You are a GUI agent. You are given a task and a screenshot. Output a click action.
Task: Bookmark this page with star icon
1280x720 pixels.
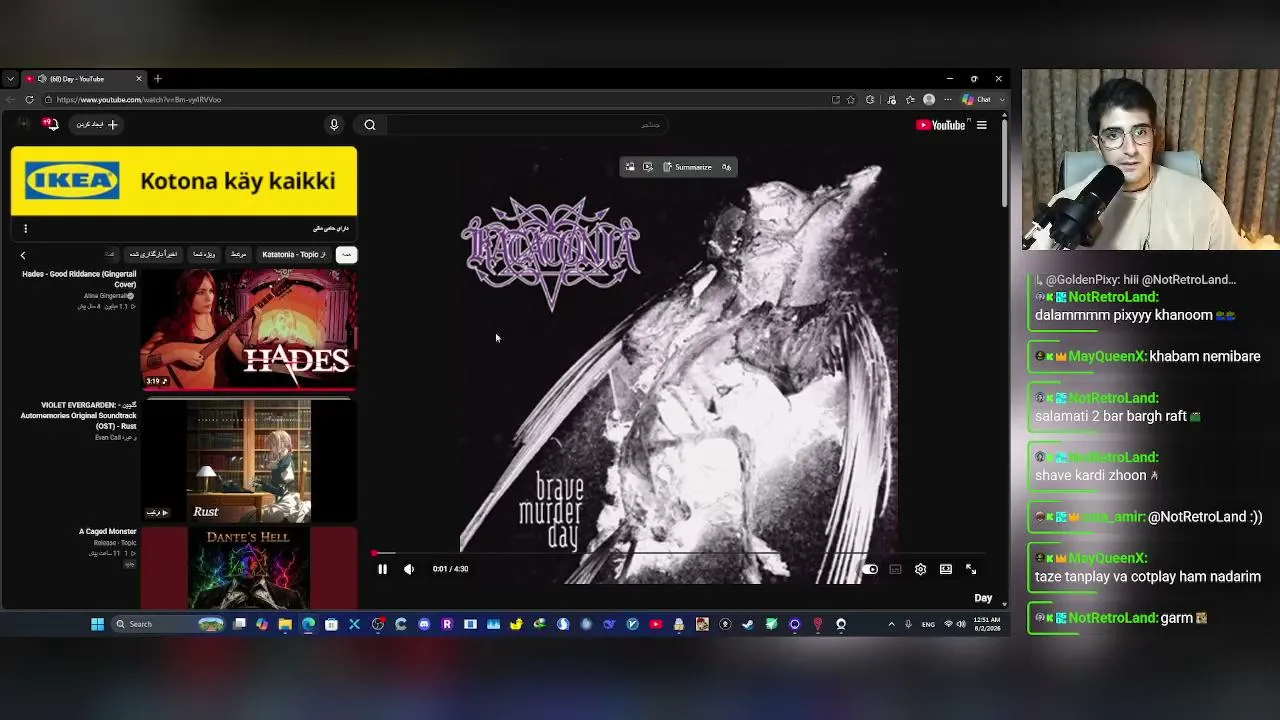pos(851,100)
